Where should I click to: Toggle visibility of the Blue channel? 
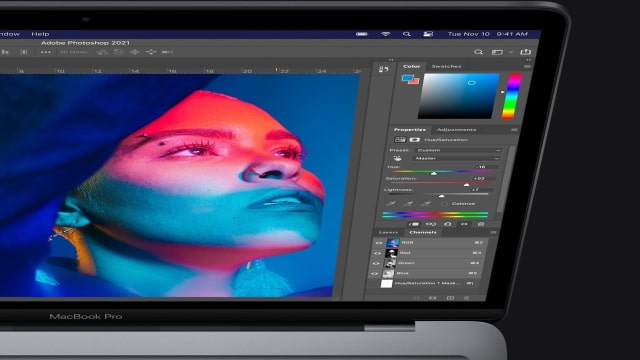pyautogui.click(x=375, y=273)
